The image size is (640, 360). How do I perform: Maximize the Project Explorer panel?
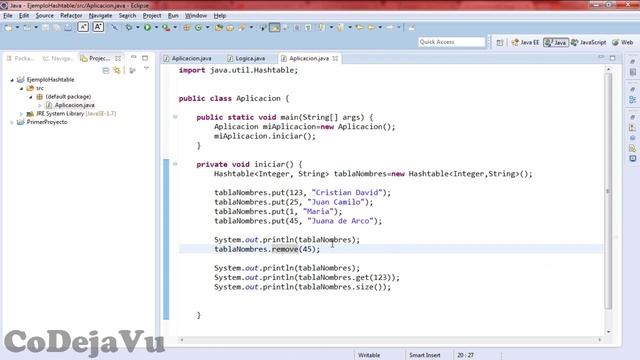click(x=145, y=58)
